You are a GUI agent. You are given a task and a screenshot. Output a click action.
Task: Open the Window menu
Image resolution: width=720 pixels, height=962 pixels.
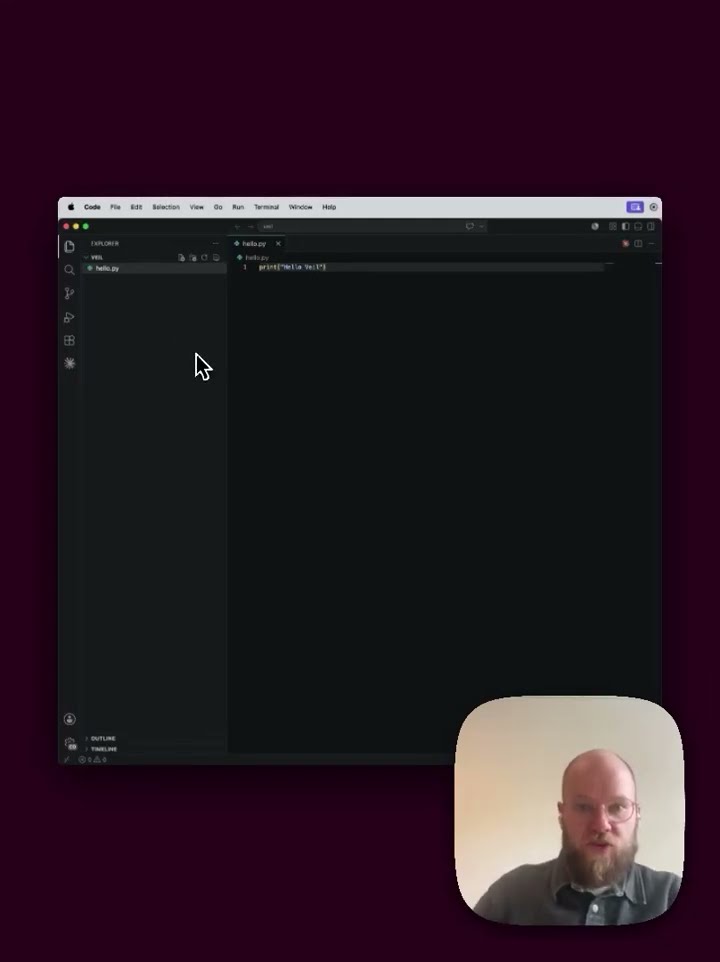point(301,207)
